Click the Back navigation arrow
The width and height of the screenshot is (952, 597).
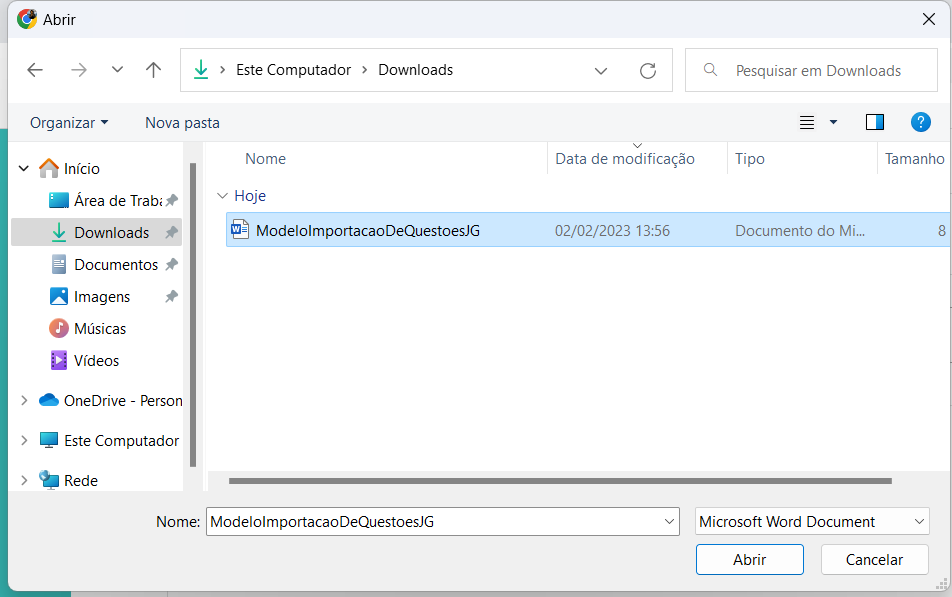point(35,70)
